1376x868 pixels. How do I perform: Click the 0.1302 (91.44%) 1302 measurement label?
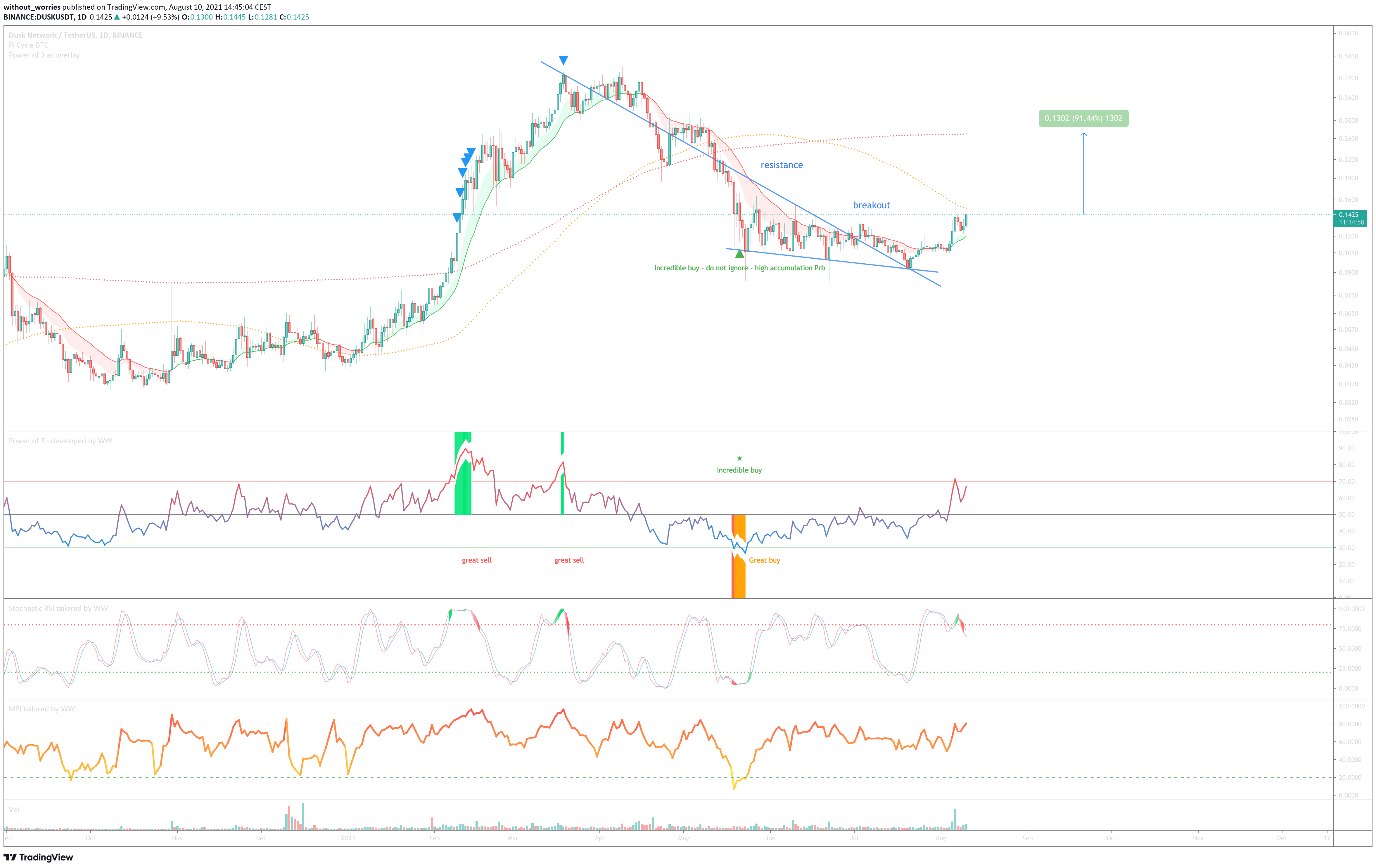pos(1083,118)
